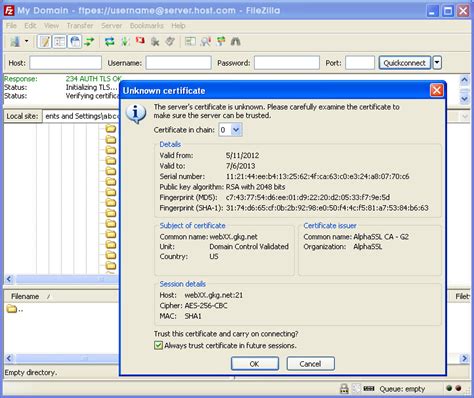
Task: Toggle synchronized browsing
Action: coord(221,42)
